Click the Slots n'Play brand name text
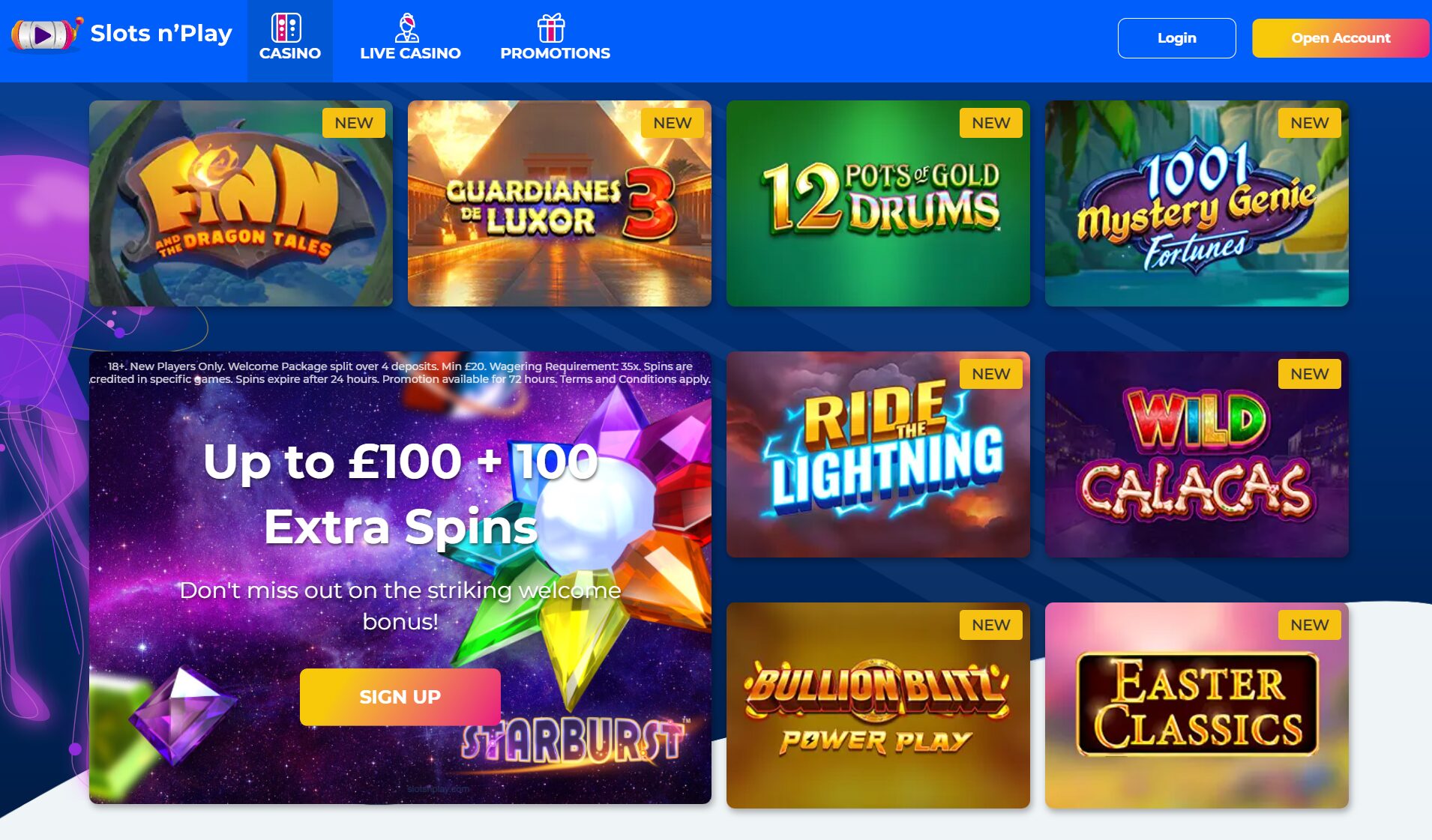 (161, 34)
